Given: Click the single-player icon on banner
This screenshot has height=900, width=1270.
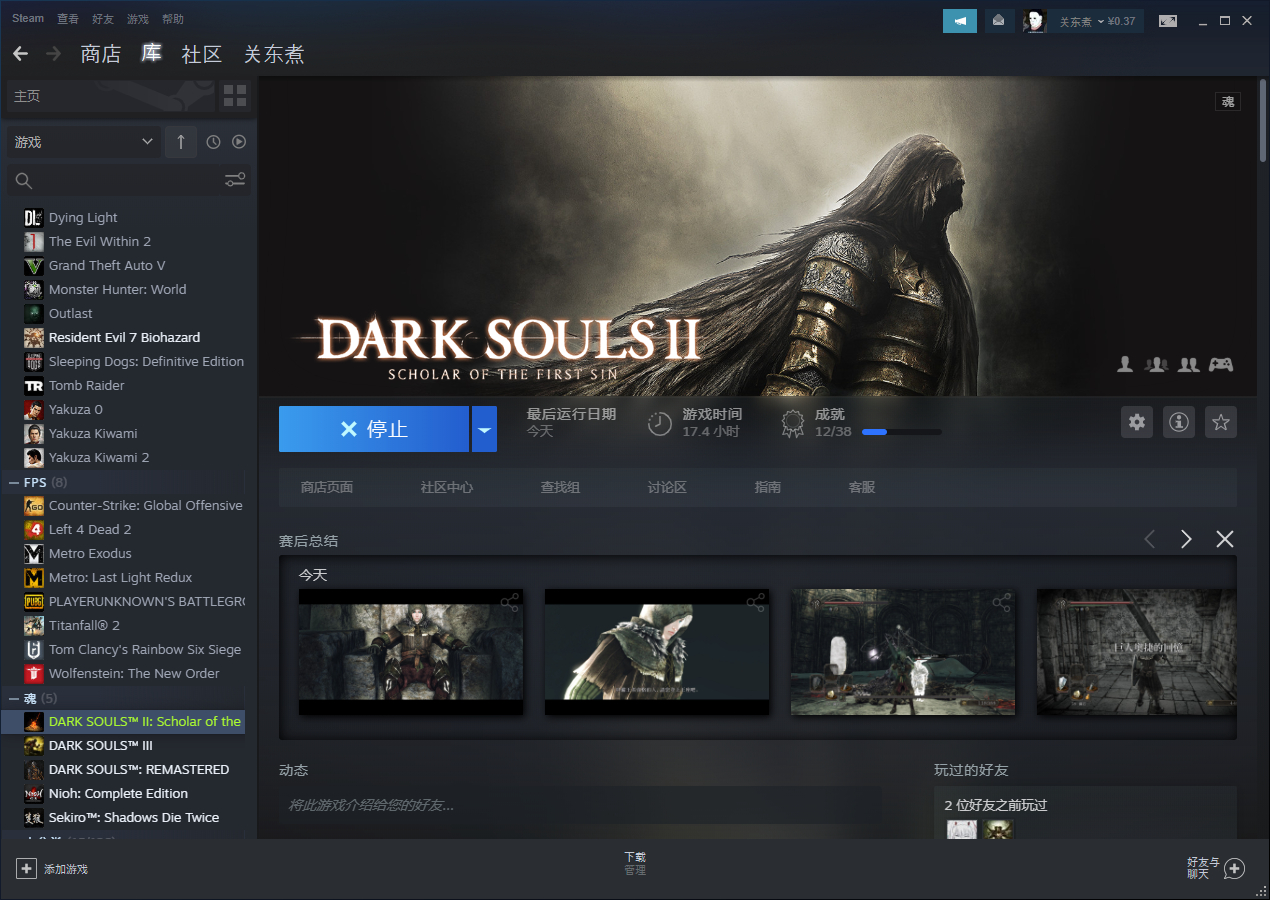Looking at the screenshot, I should (x=1125, y=364).
